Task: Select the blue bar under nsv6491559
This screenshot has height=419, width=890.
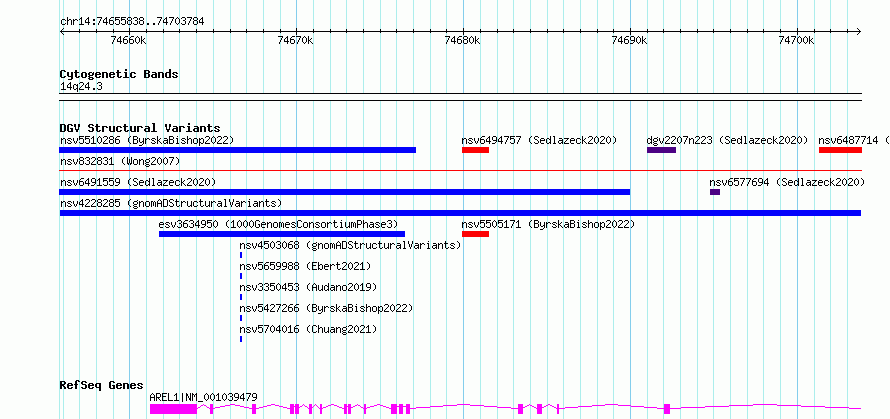Action: [x=345, y=192]
